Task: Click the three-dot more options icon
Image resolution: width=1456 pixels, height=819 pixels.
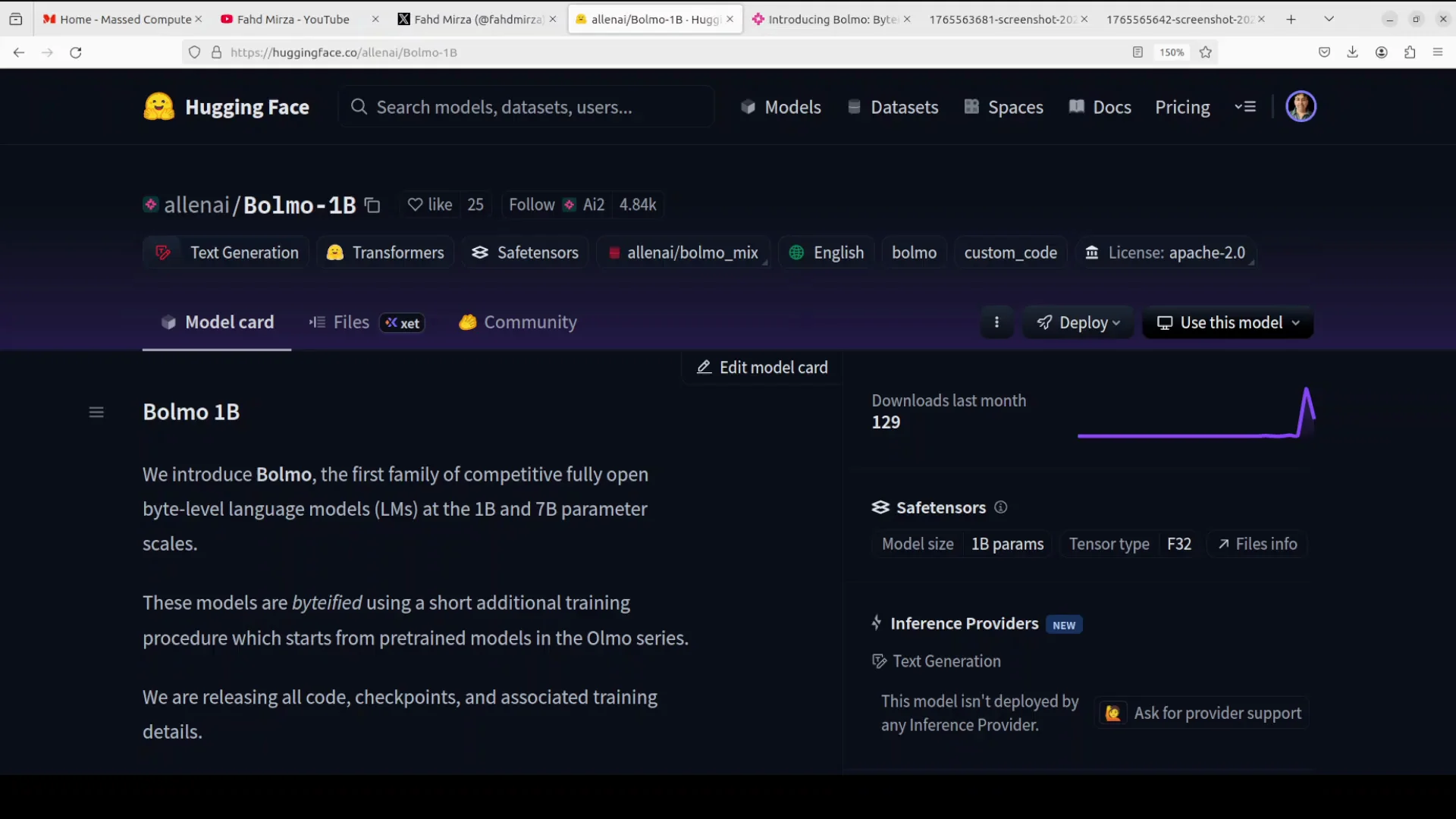Action: coord(996,322)
